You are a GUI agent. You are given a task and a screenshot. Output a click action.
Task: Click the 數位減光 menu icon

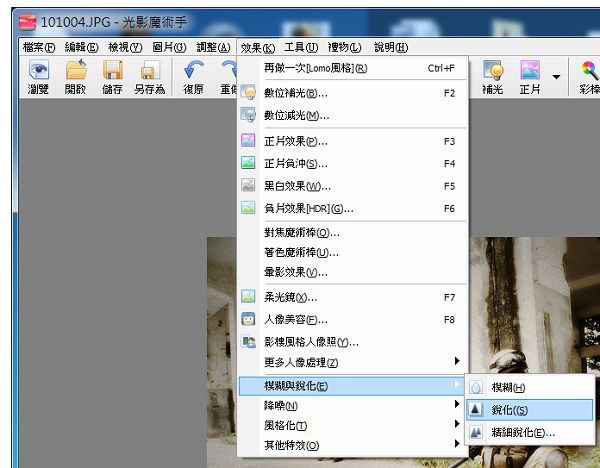point(248,114)
